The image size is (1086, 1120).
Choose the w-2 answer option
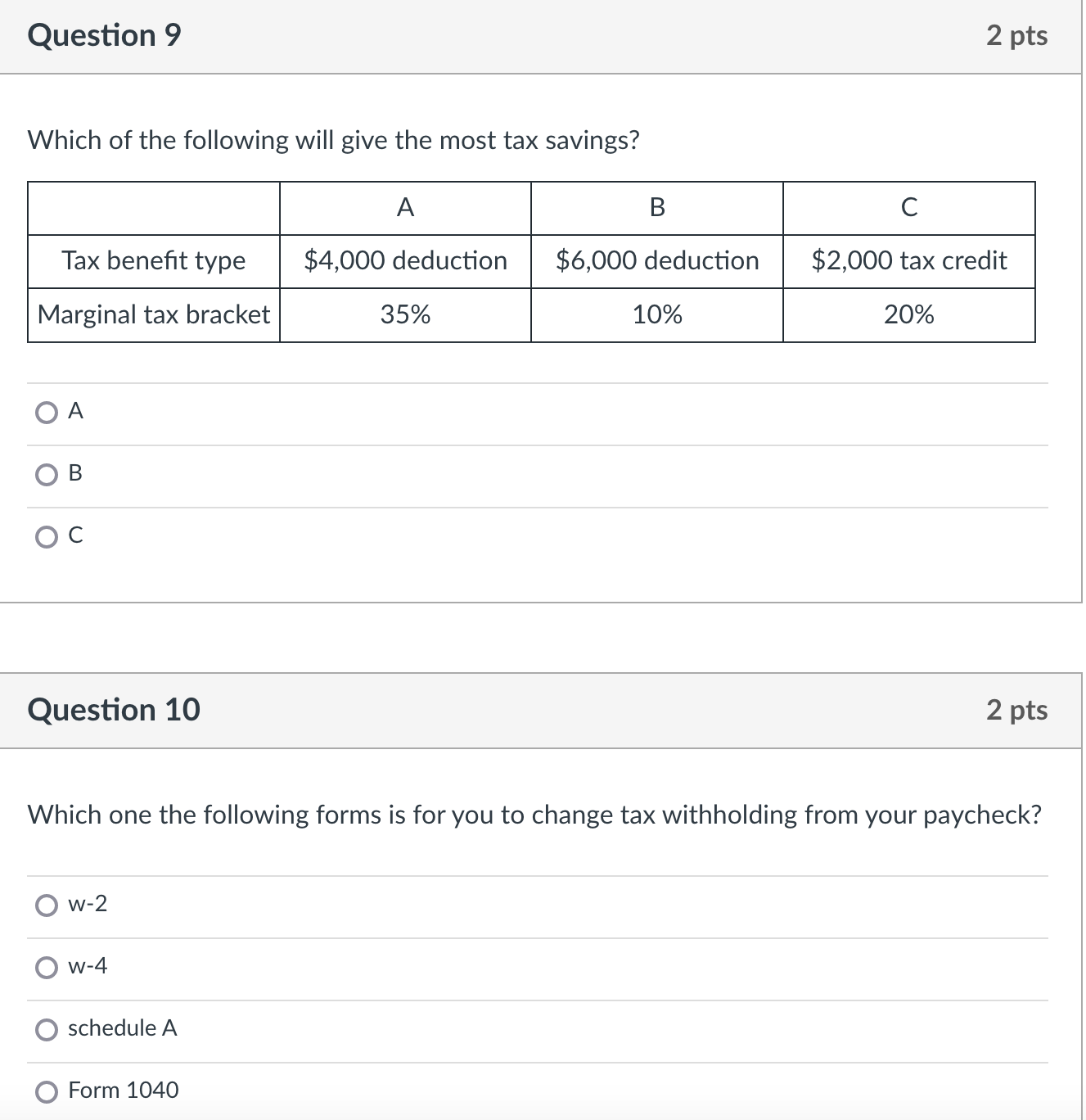47,905
